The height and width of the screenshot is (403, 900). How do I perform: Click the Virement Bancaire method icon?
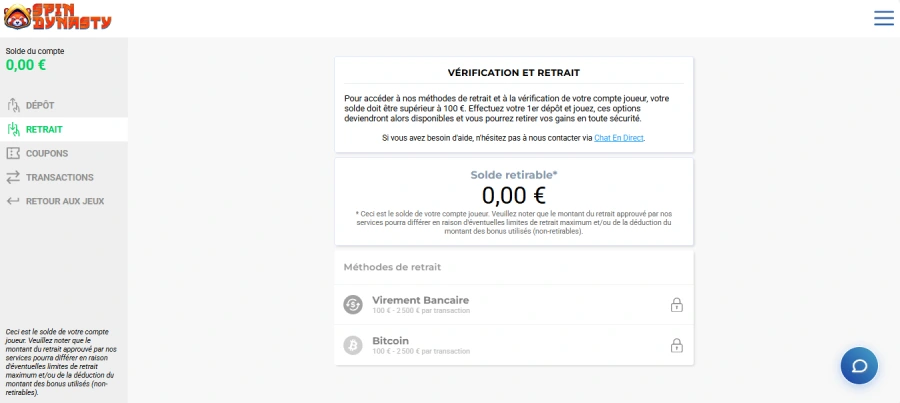(x=353, y=305)
